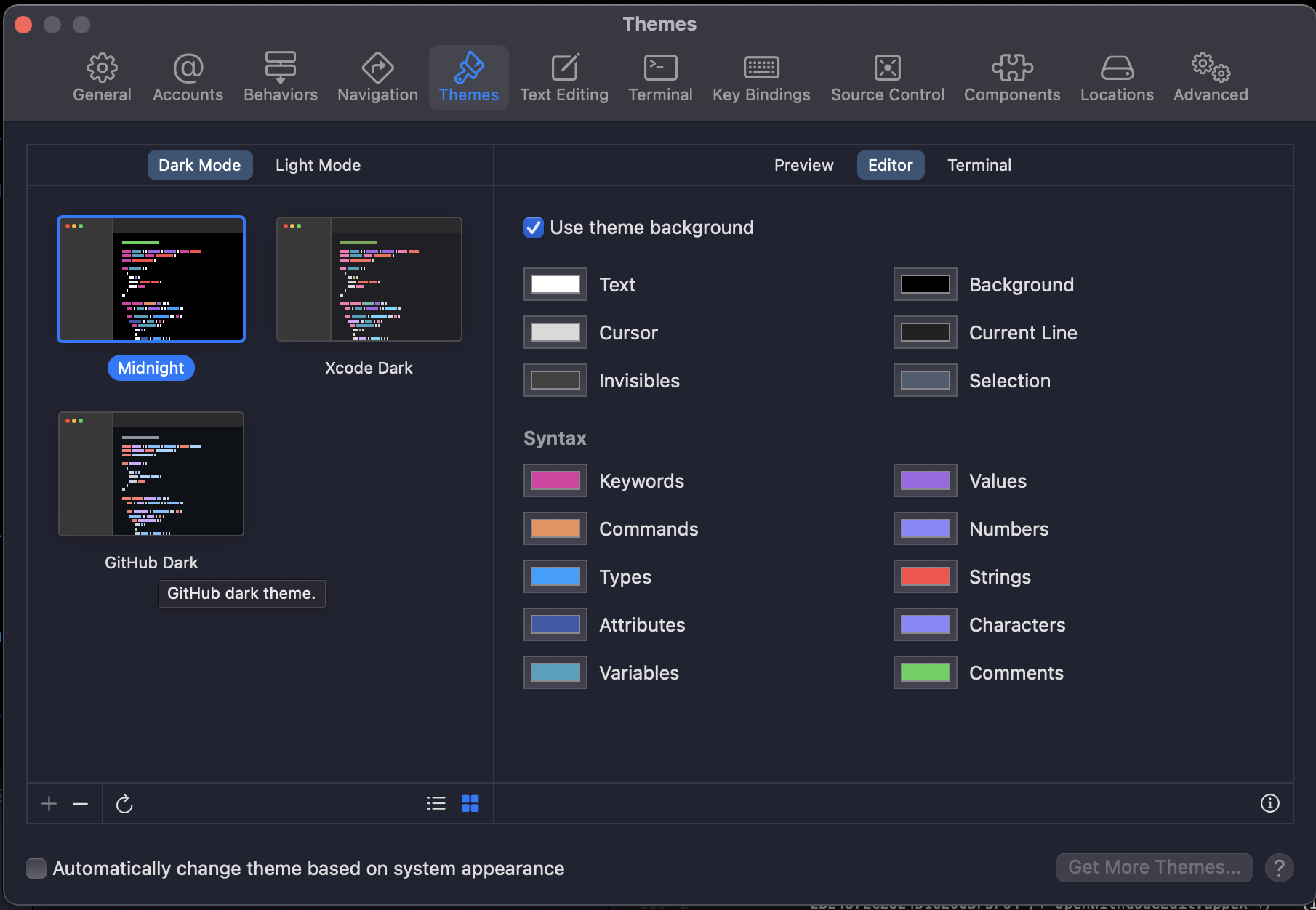This screenshot has width=1316, height=910.
Task: Show theme info with the info icon
Action: [1269, 803]
